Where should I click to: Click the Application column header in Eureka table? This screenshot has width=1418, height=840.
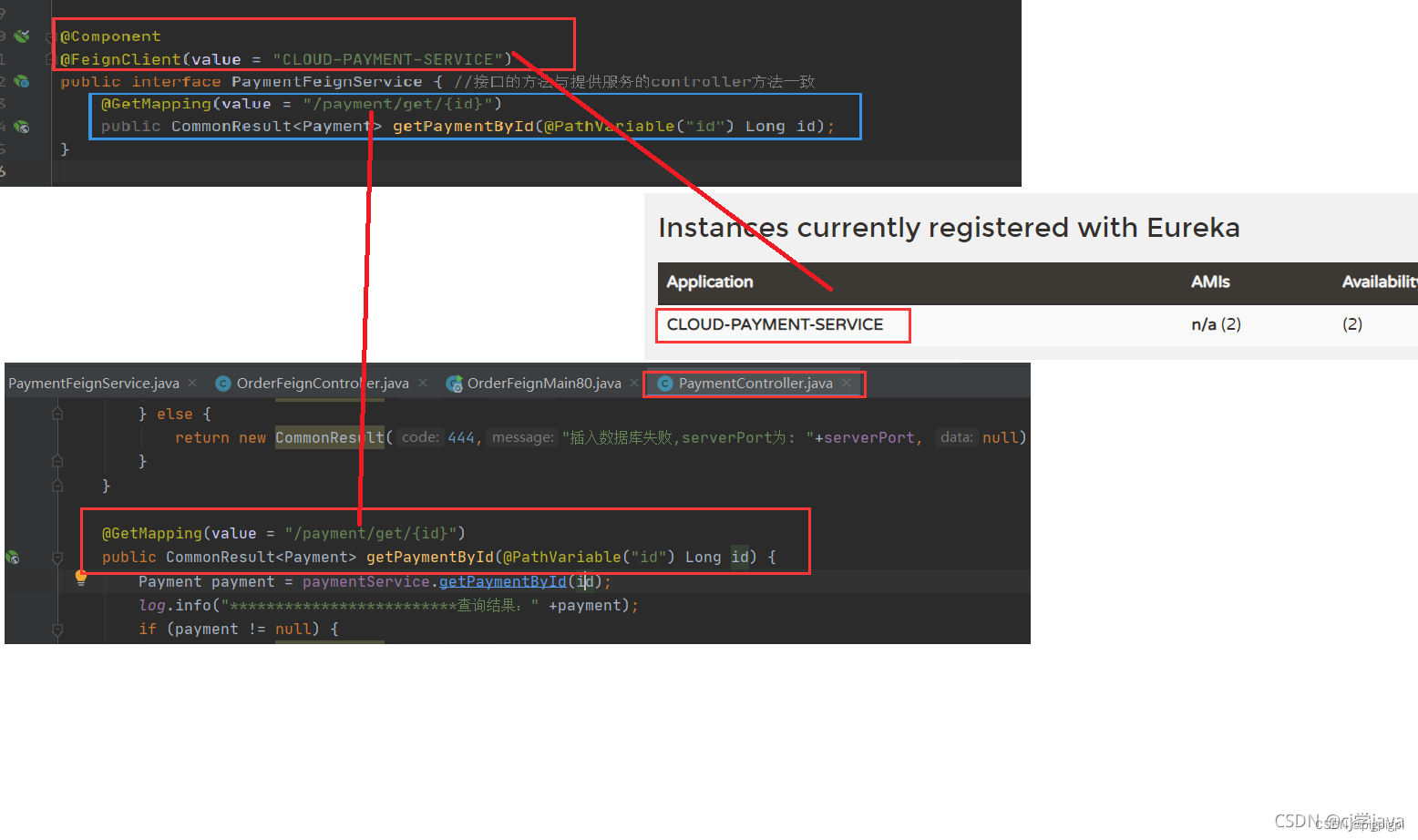pos(710,282)
